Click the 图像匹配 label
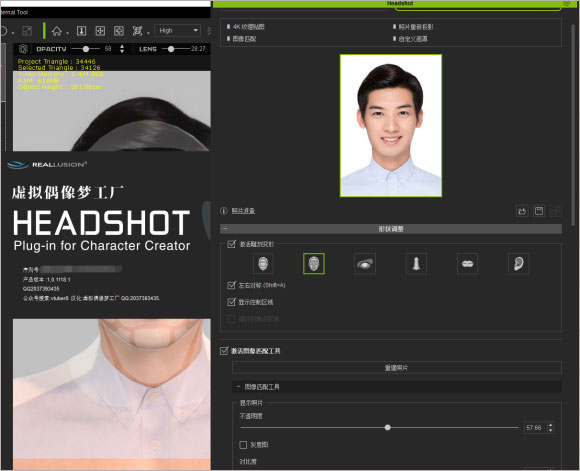This screenshot has width=580, height=471. [x=245, y=38]
